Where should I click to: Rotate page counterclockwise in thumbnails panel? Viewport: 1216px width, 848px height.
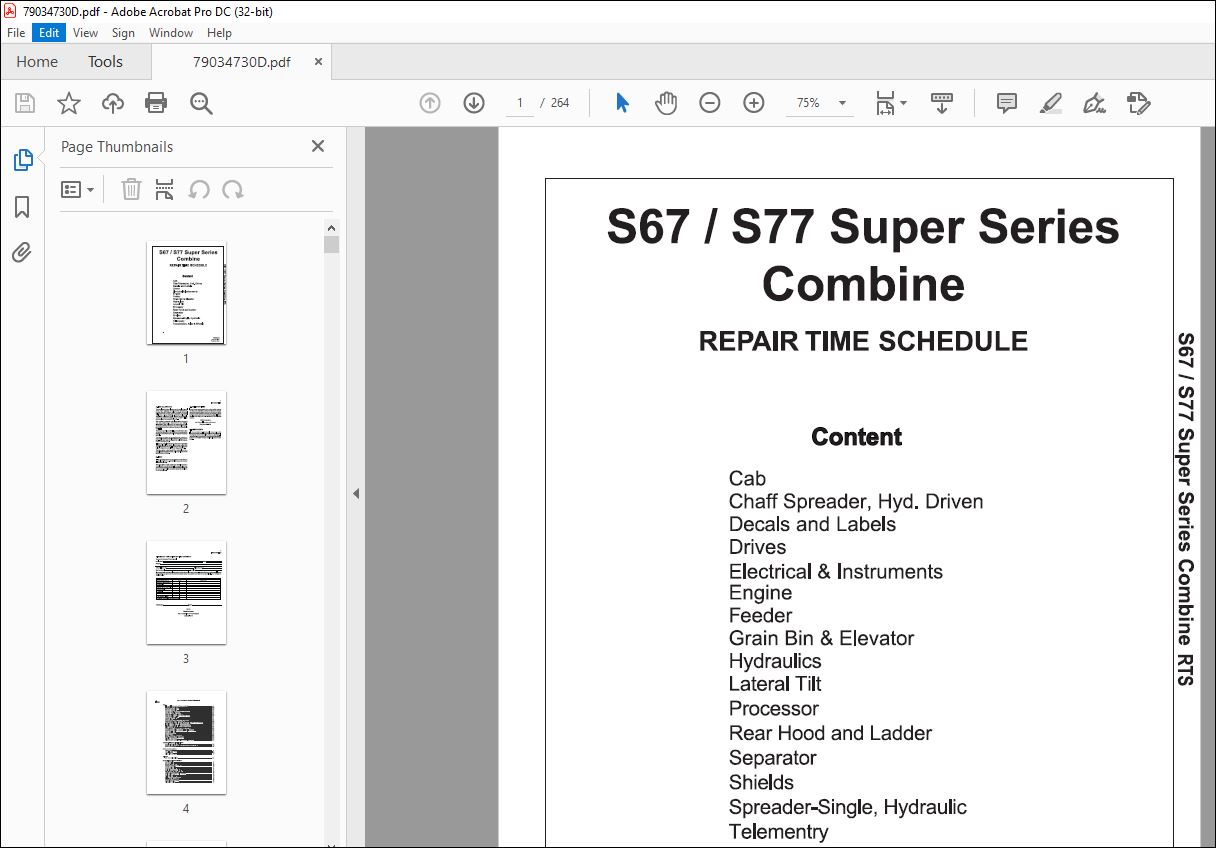199,189
